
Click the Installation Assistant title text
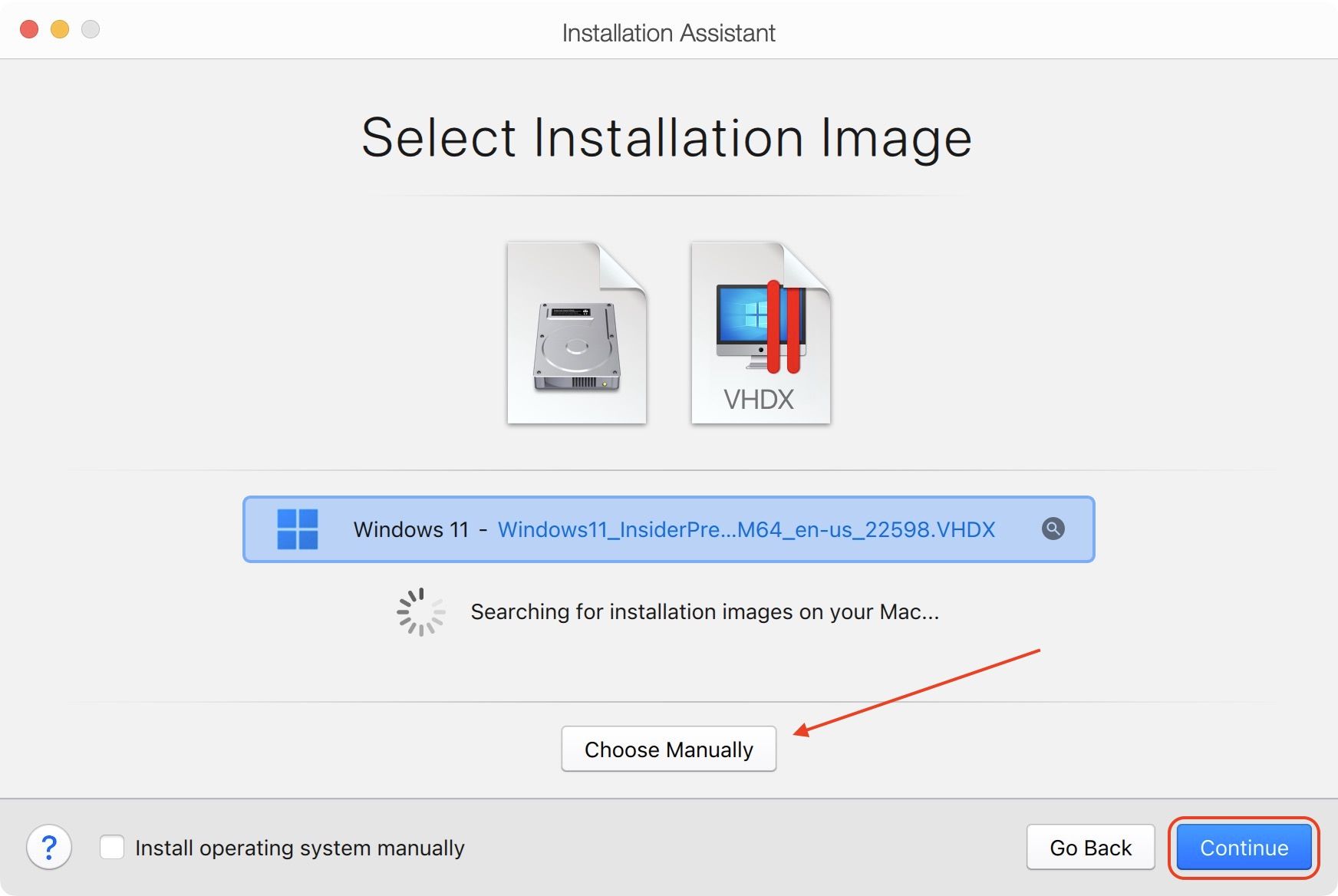pyautogui.click(x=668, y=32)
